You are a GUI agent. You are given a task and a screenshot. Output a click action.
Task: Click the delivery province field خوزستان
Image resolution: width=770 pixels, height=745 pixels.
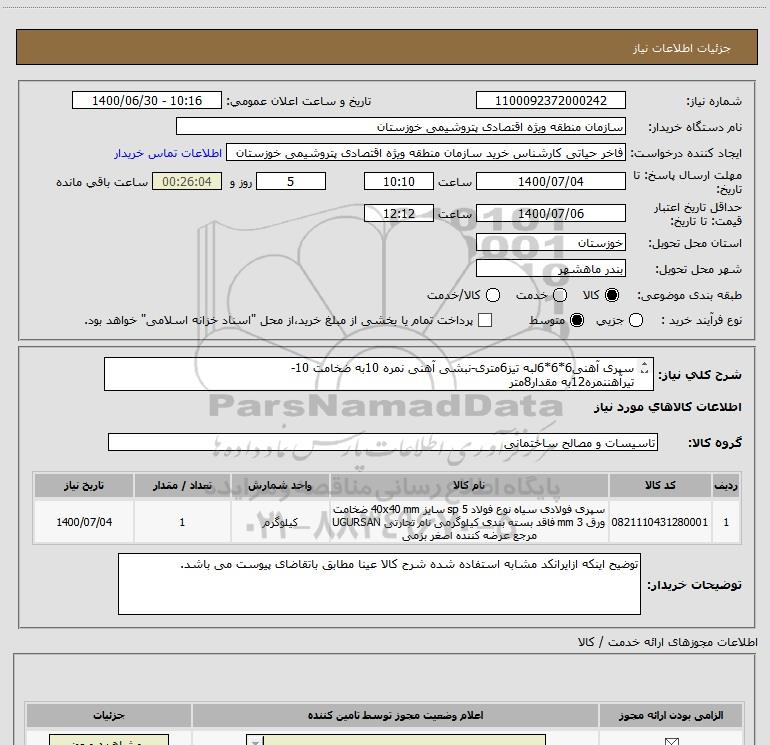[550, 242]
